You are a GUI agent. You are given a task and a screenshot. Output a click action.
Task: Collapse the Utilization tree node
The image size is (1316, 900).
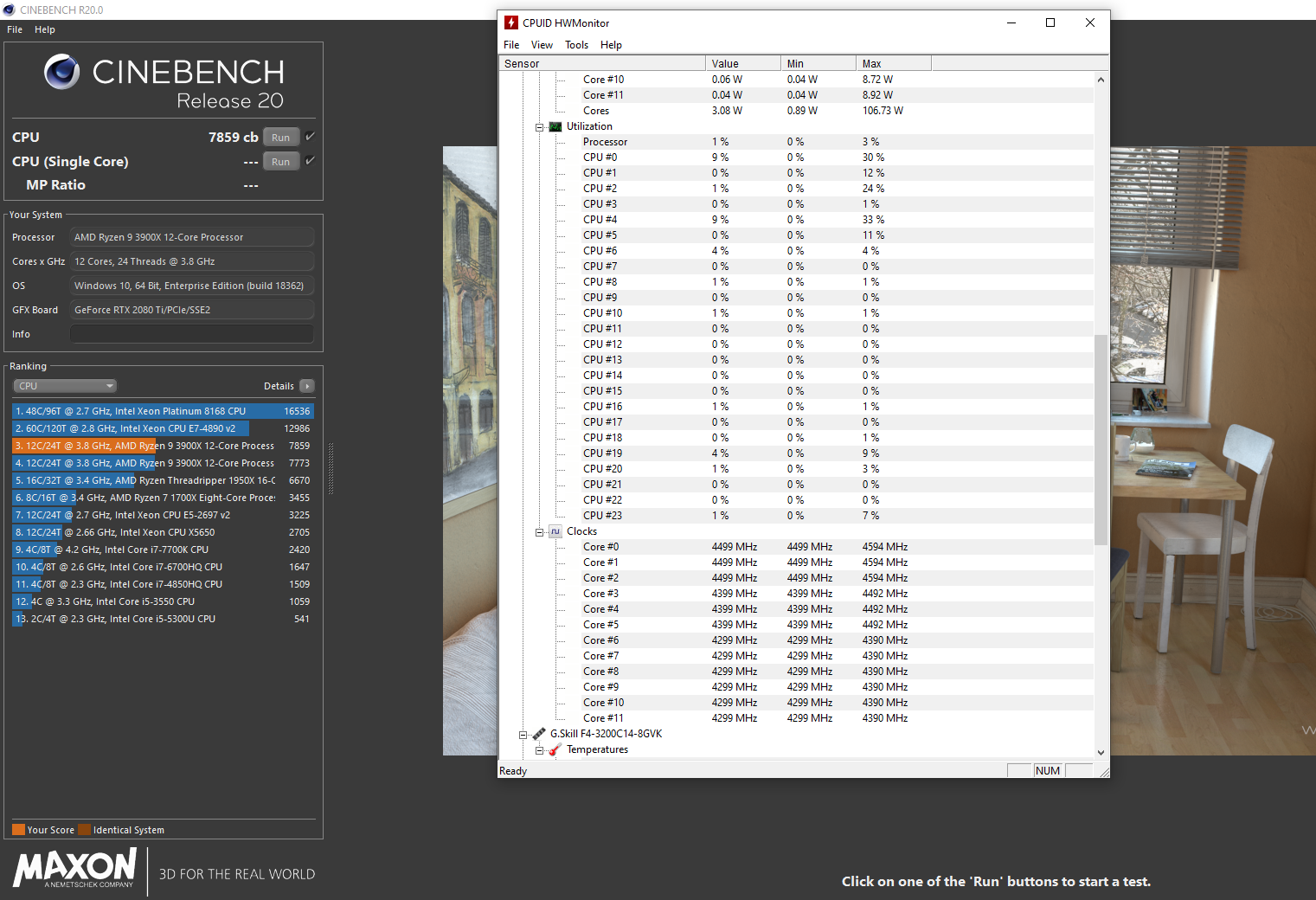[539, 127]
